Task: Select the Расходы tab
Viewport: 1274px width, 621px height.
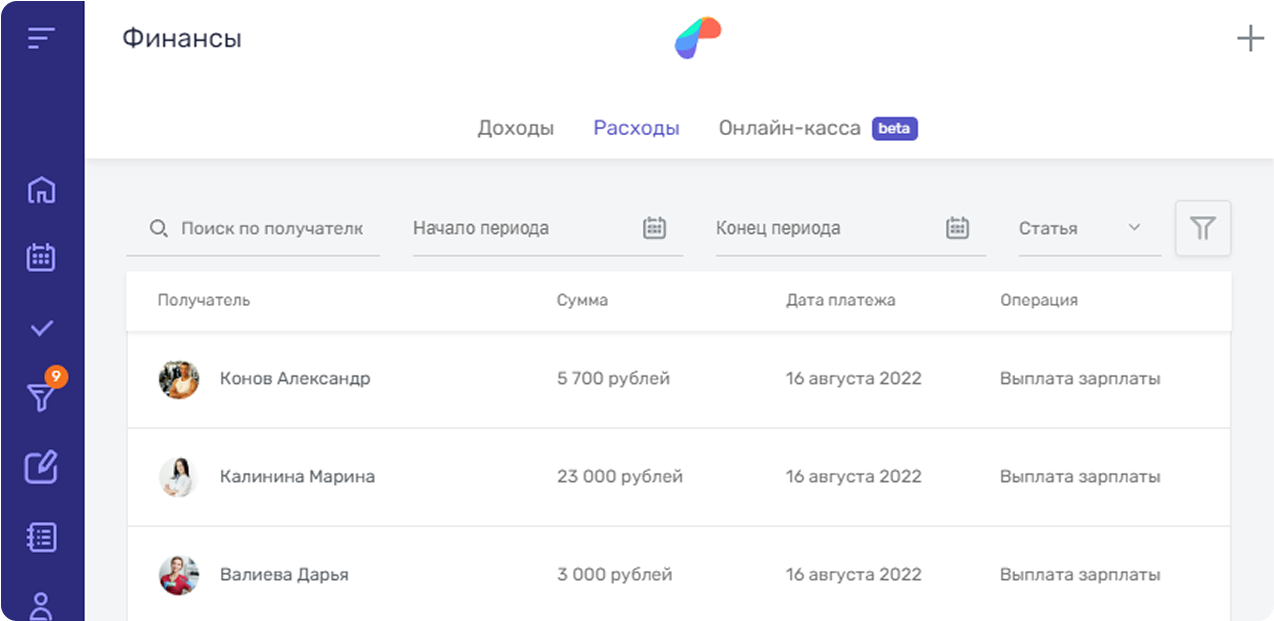Action: [636, 128]
